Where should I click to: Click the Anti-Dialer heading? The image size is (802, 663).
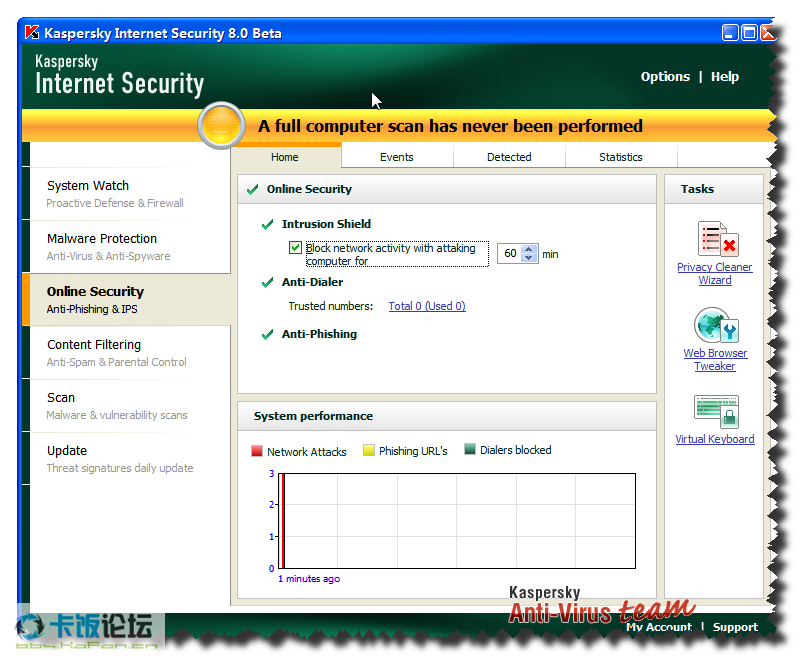(x=313, y=282)
